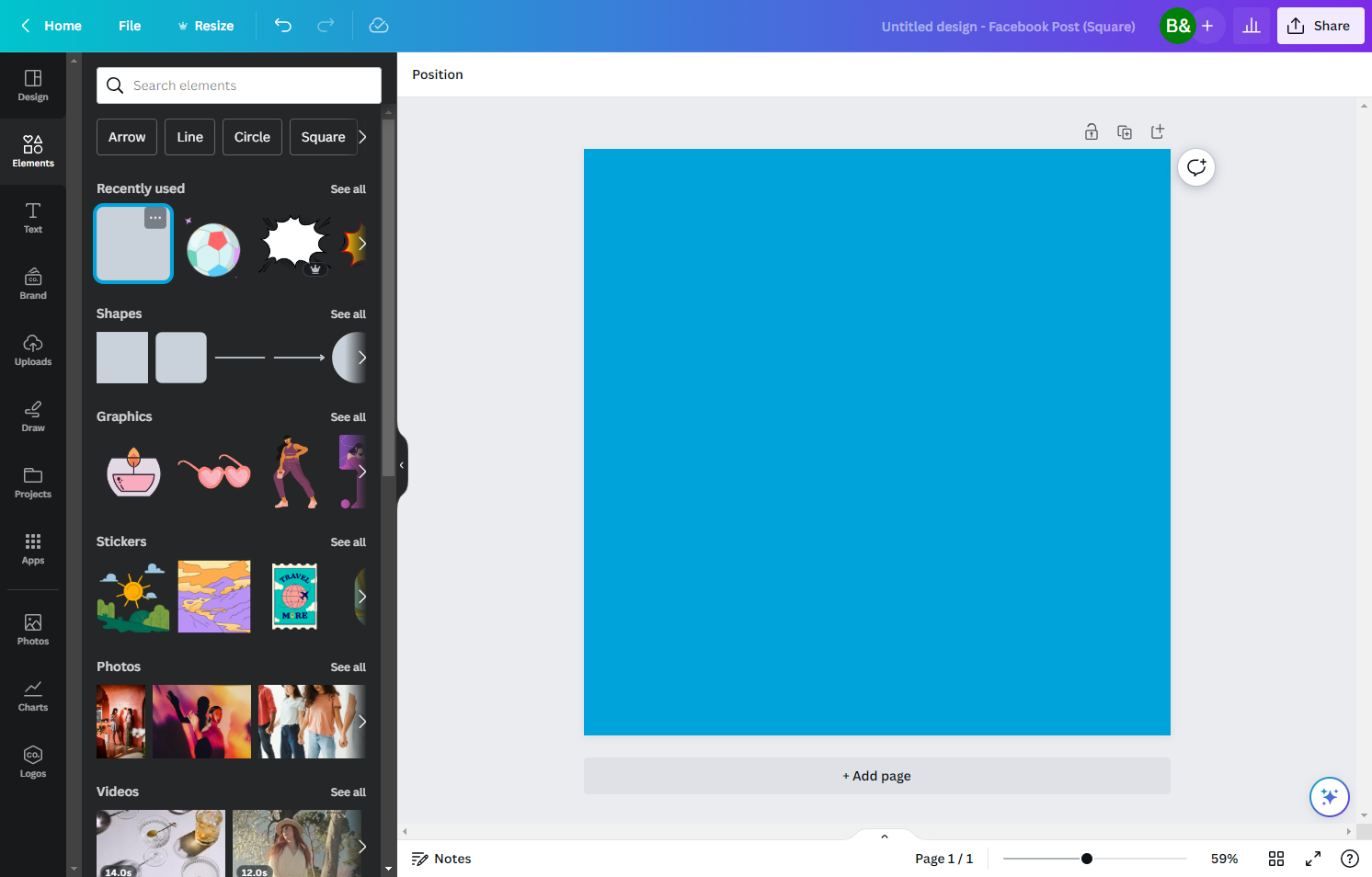Image resolution: width=1372 pixels, height=877 pixels.
Task: Expand more shape suggestion chips arrow
Action: point(362,137)
